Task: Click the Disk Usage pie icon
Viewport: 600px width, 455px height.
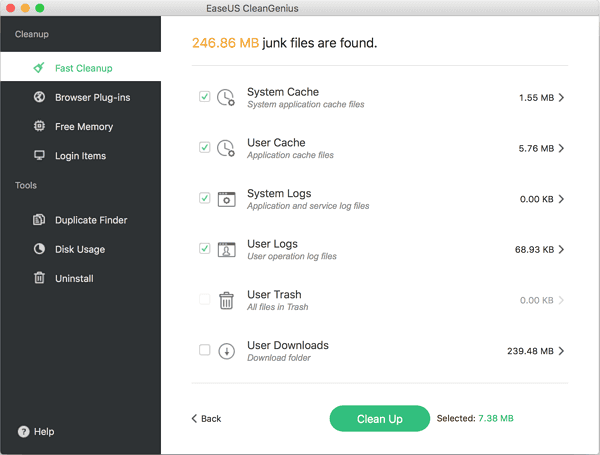Action: (x=39, y=249)
